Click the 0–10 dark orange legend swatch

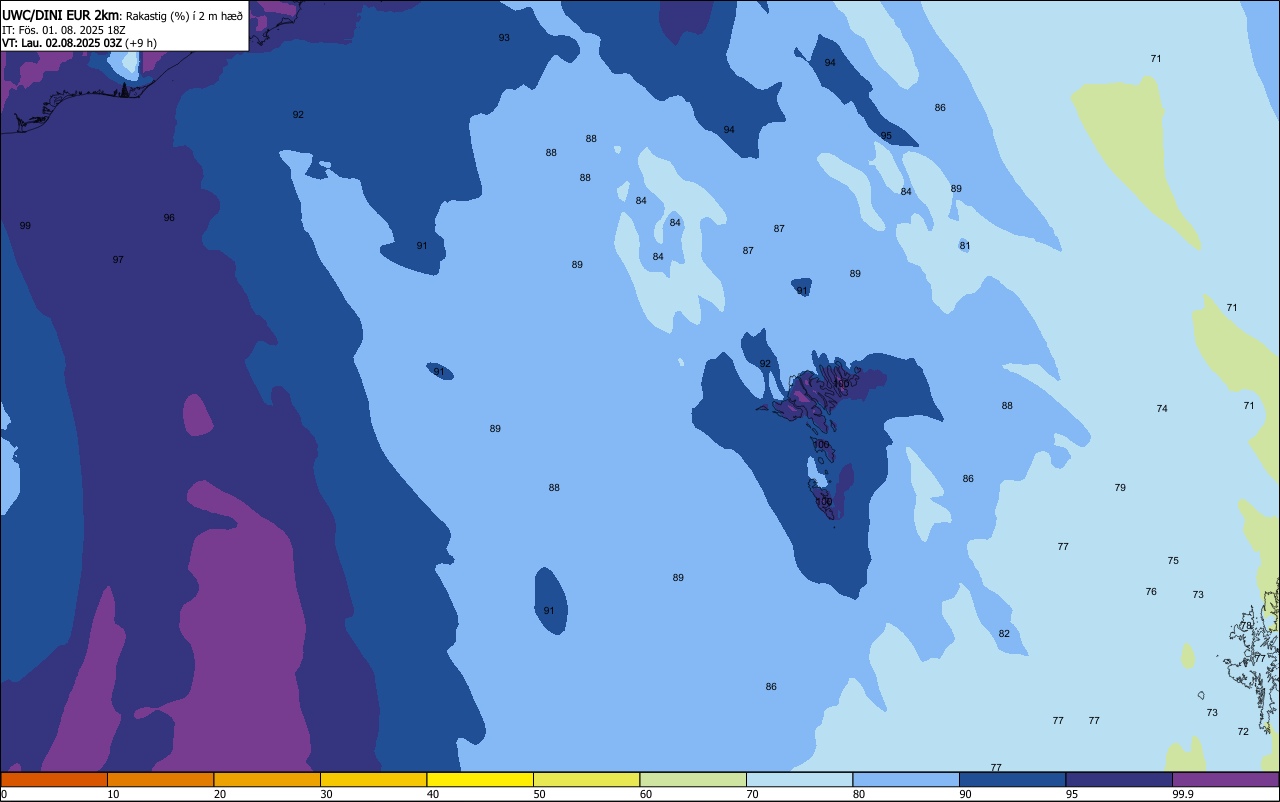(54, 779)
